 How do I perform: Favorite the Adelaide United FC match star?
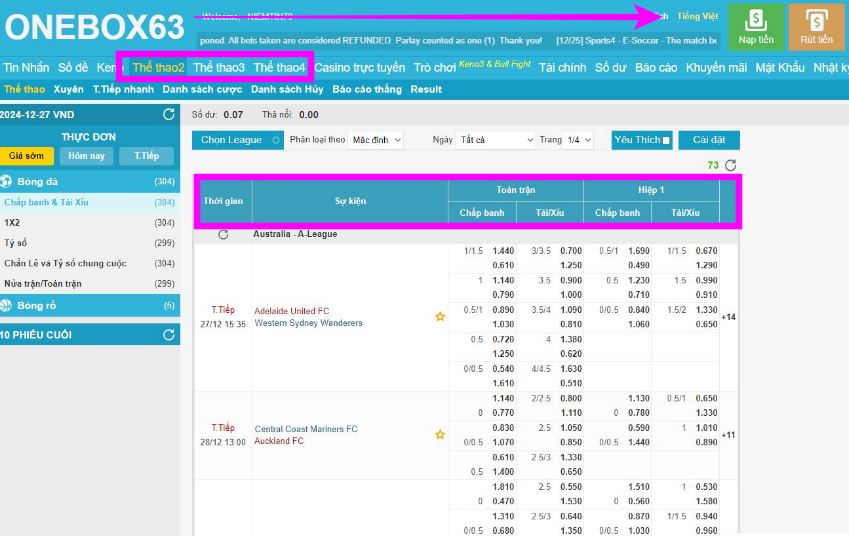click(440, 317)
